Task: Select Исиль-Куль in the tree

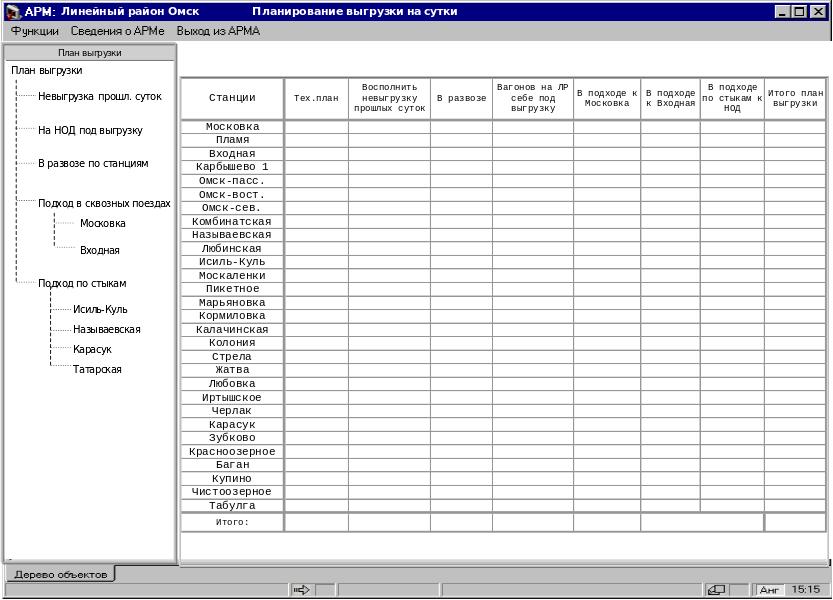Action: pos(100,309)
